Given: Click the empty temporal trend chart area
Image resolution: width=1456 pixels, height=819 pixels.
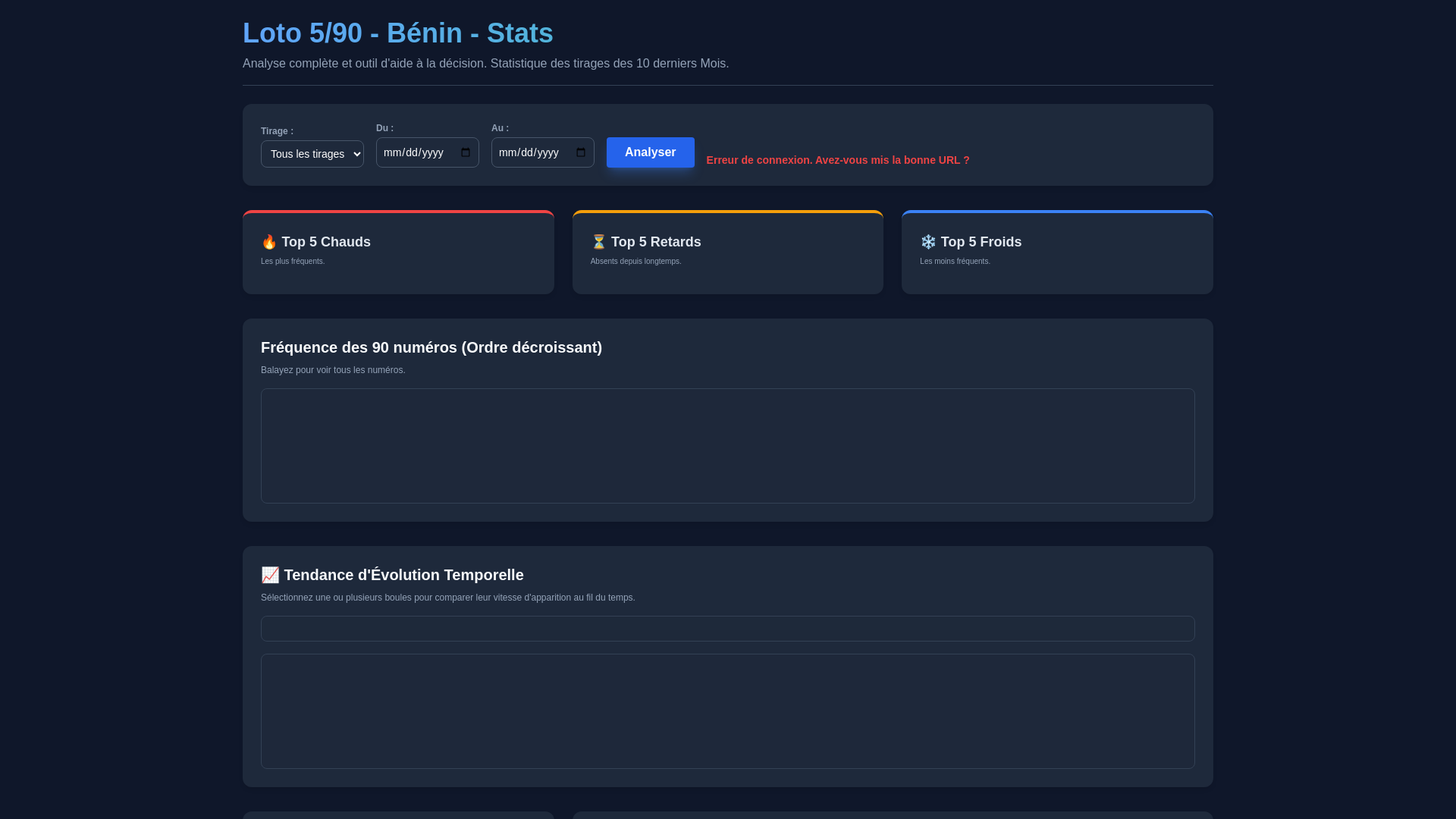Looking at the screenshot, I should point(728,711).
